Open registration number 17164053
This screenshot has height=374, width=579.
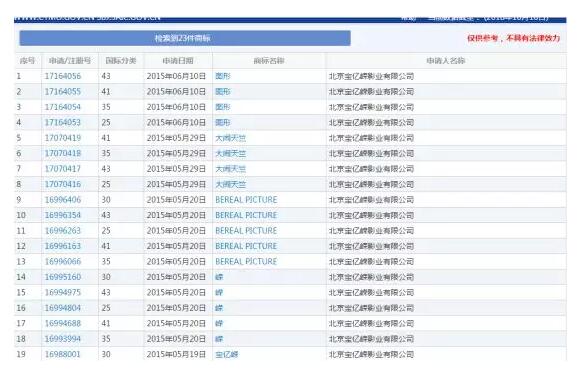pos(62,122)
